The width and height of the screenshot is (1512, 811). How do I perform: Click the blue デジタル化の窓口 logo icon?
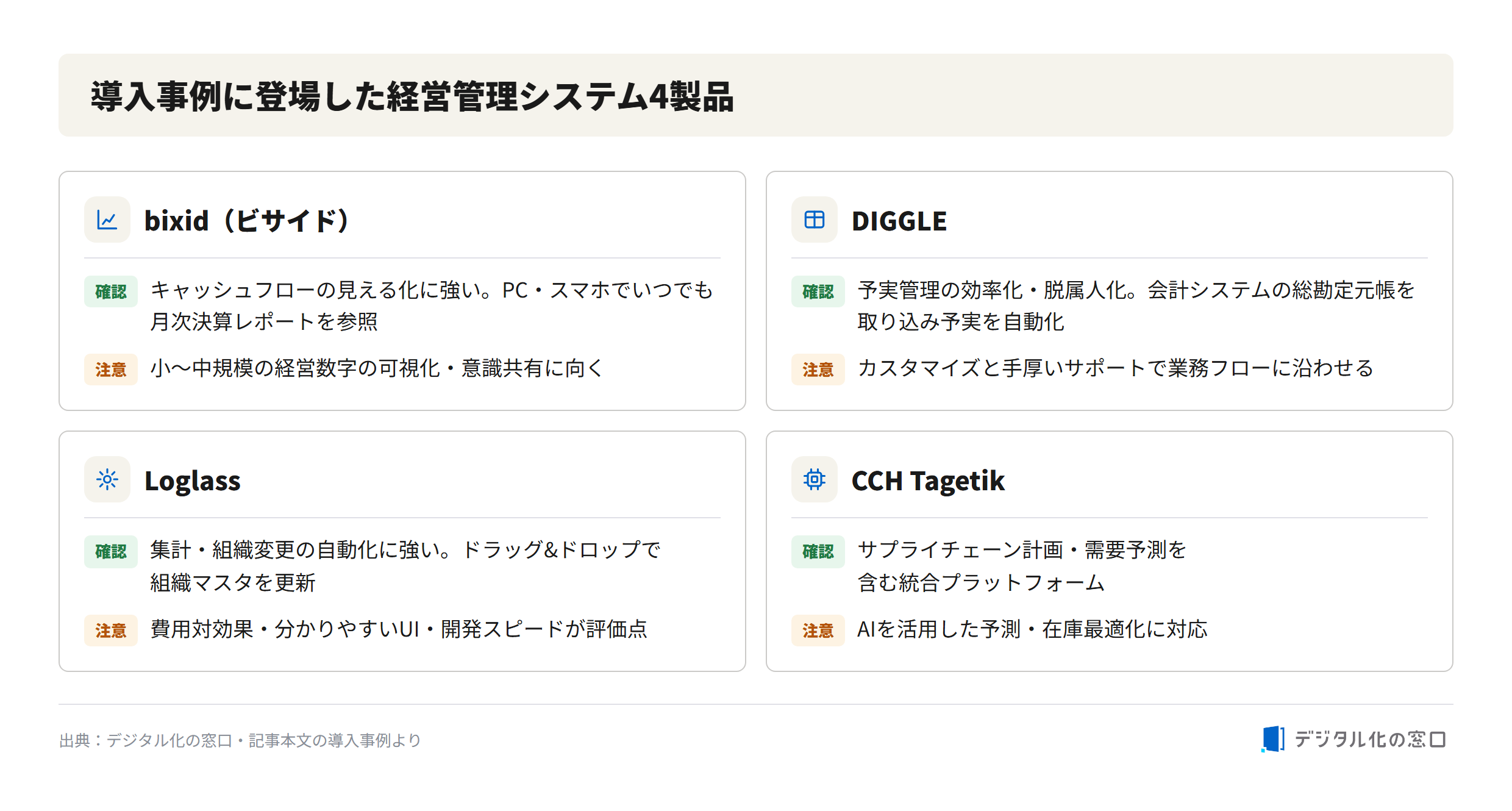point(1273,739)
